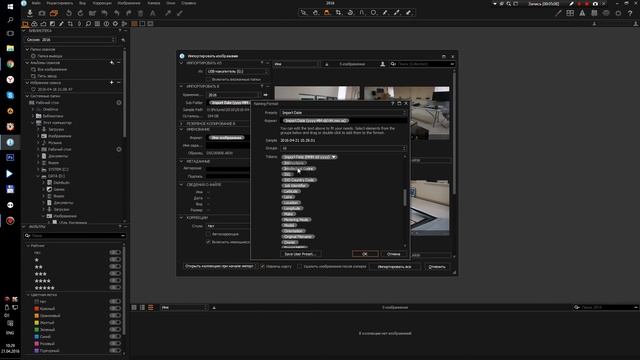Viewport: 640px width, 360px height.
Task: Select the Crop cursor tool
Action: [x=338, y=13]
